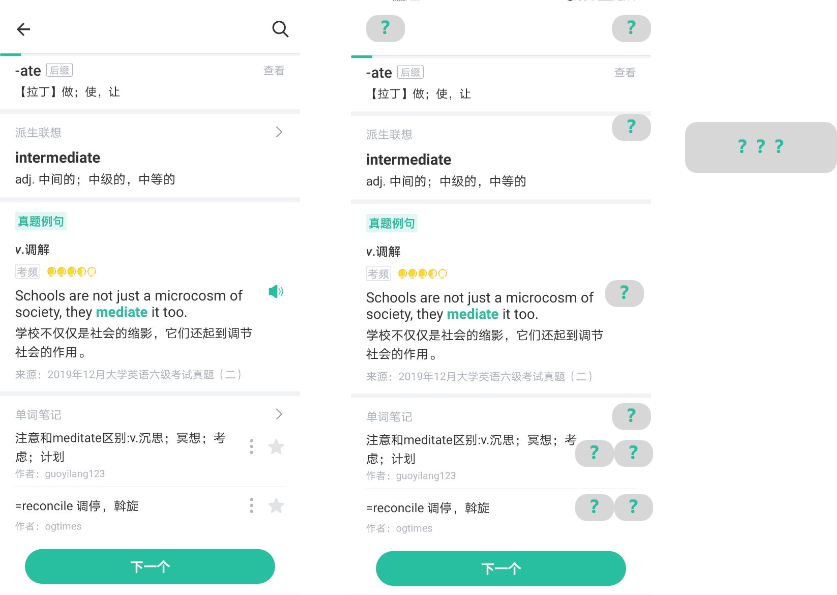
Task: Expand 派生联想 chevron in left screen
Action: [x=279, y=132]
